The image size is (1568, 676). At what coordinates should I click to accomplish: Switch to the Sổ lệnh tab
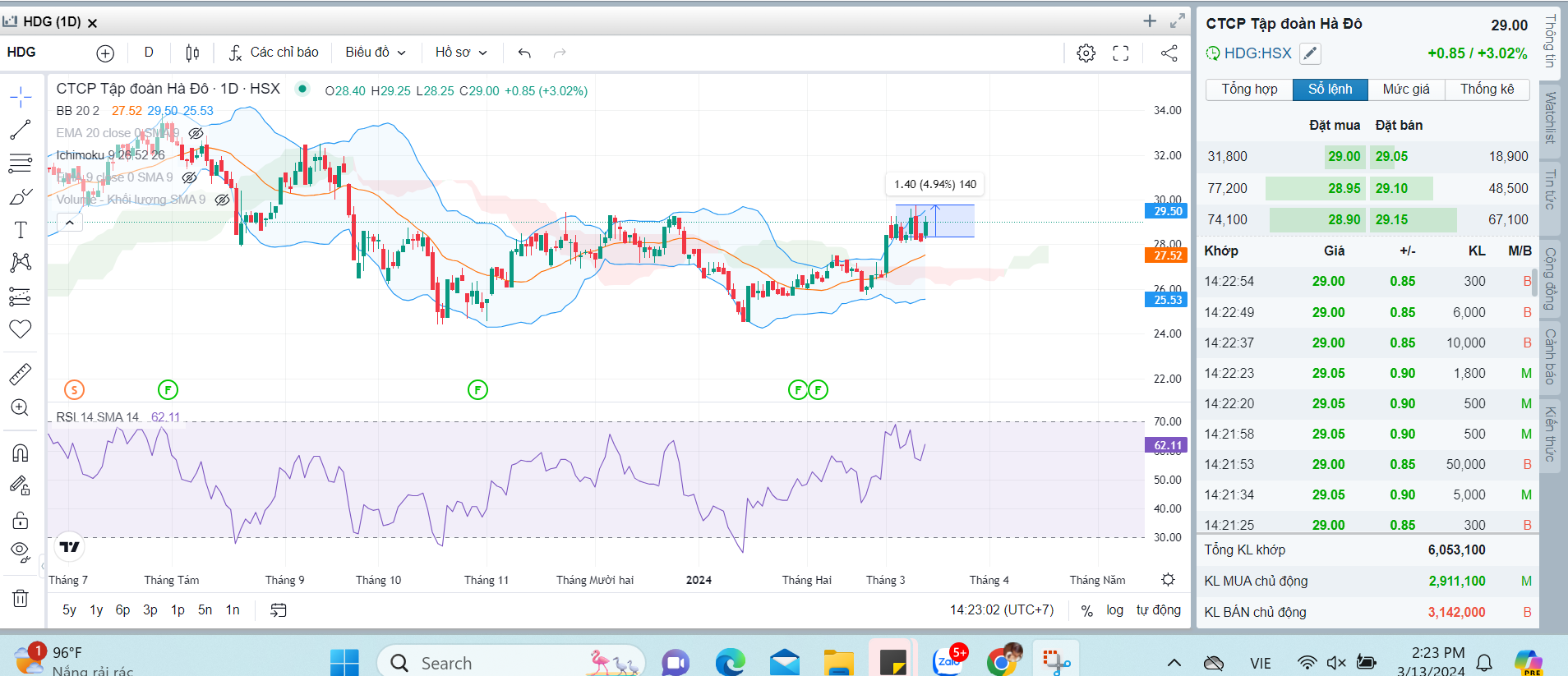click(x=1330, y=90)
